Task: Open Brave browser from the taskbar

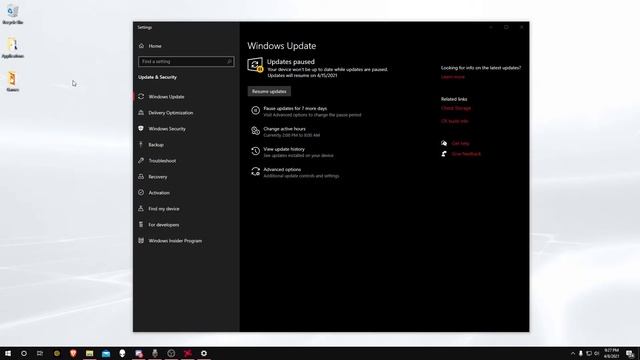Action: (73, 353)
